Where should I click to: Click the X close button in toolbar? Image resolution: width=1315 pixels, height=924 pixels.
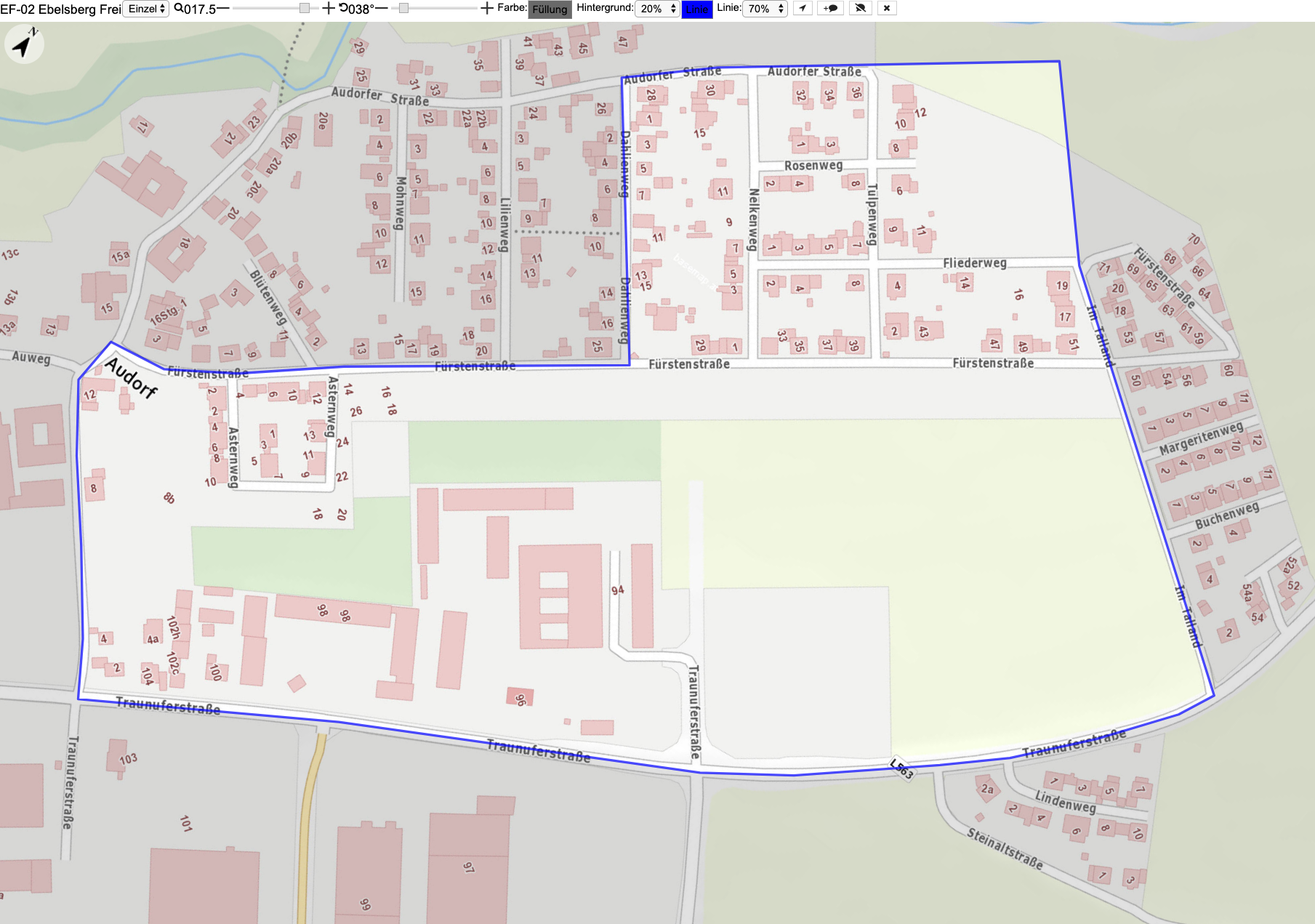(x=887, y=9)
